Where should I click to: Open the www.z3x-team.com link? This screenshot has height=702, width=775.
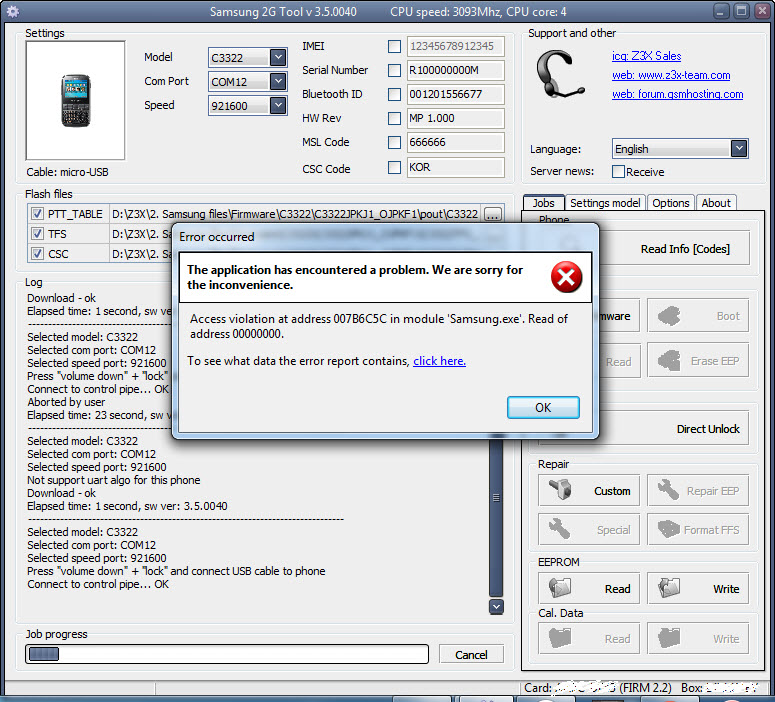[671, 75]
